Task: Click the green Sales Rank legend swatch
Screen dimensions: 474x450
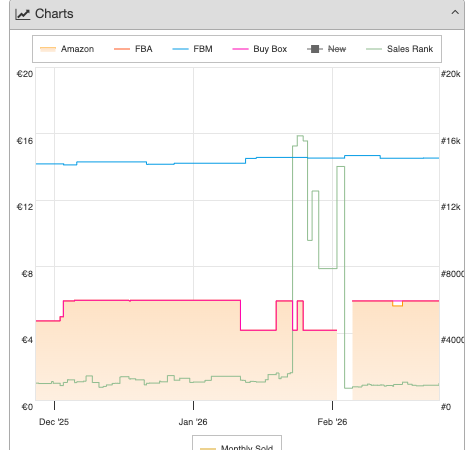Action: click(374, 49)
